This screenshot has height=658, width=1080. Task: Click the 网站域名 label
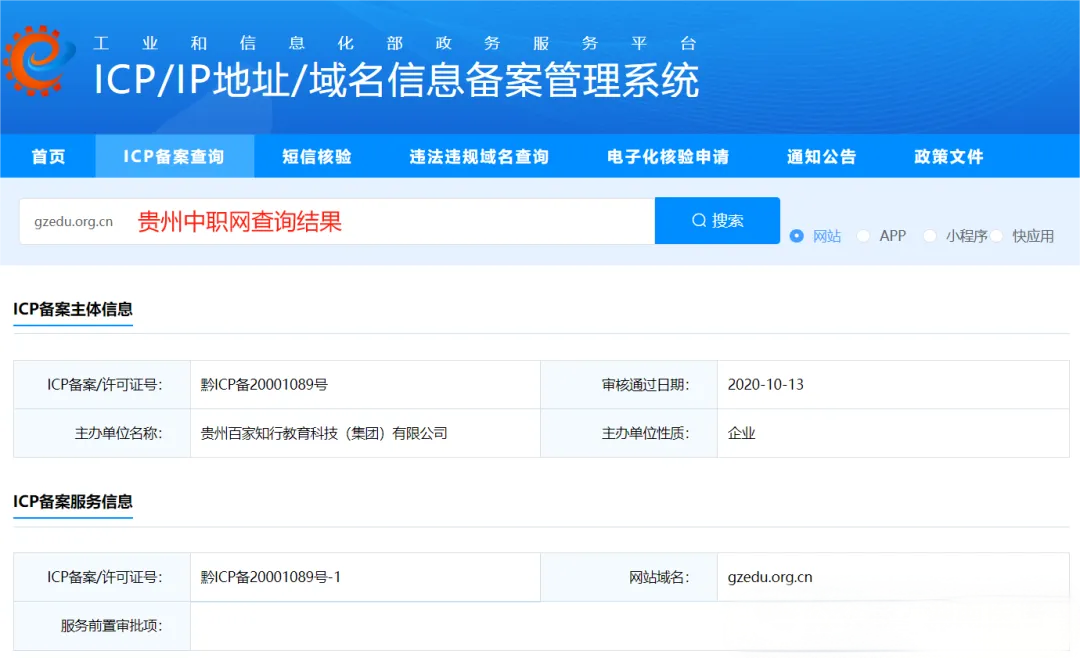(x=659, y=577)
